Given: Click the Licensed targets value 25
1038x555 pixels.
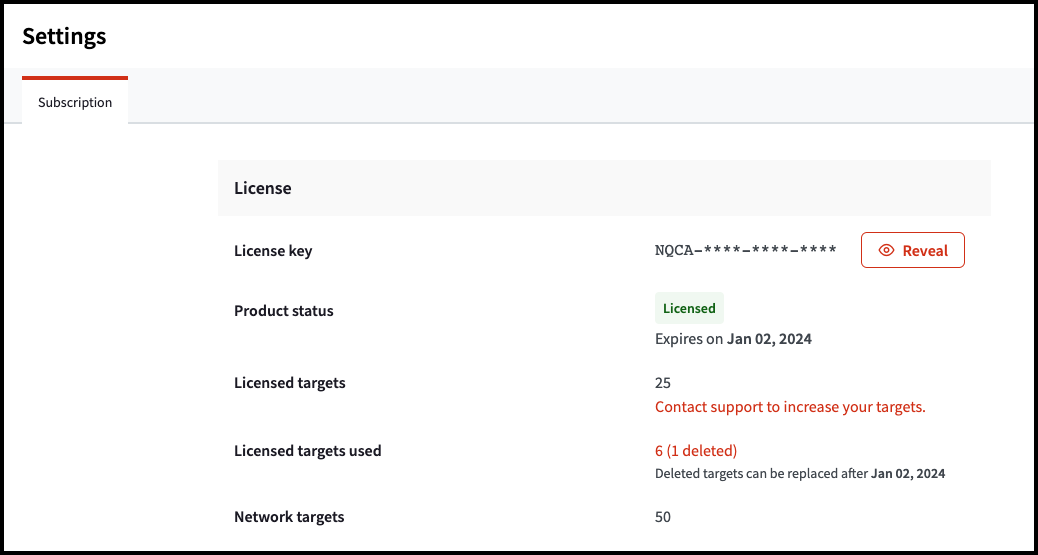Looking at the screenshot, I should coord(663,383).
